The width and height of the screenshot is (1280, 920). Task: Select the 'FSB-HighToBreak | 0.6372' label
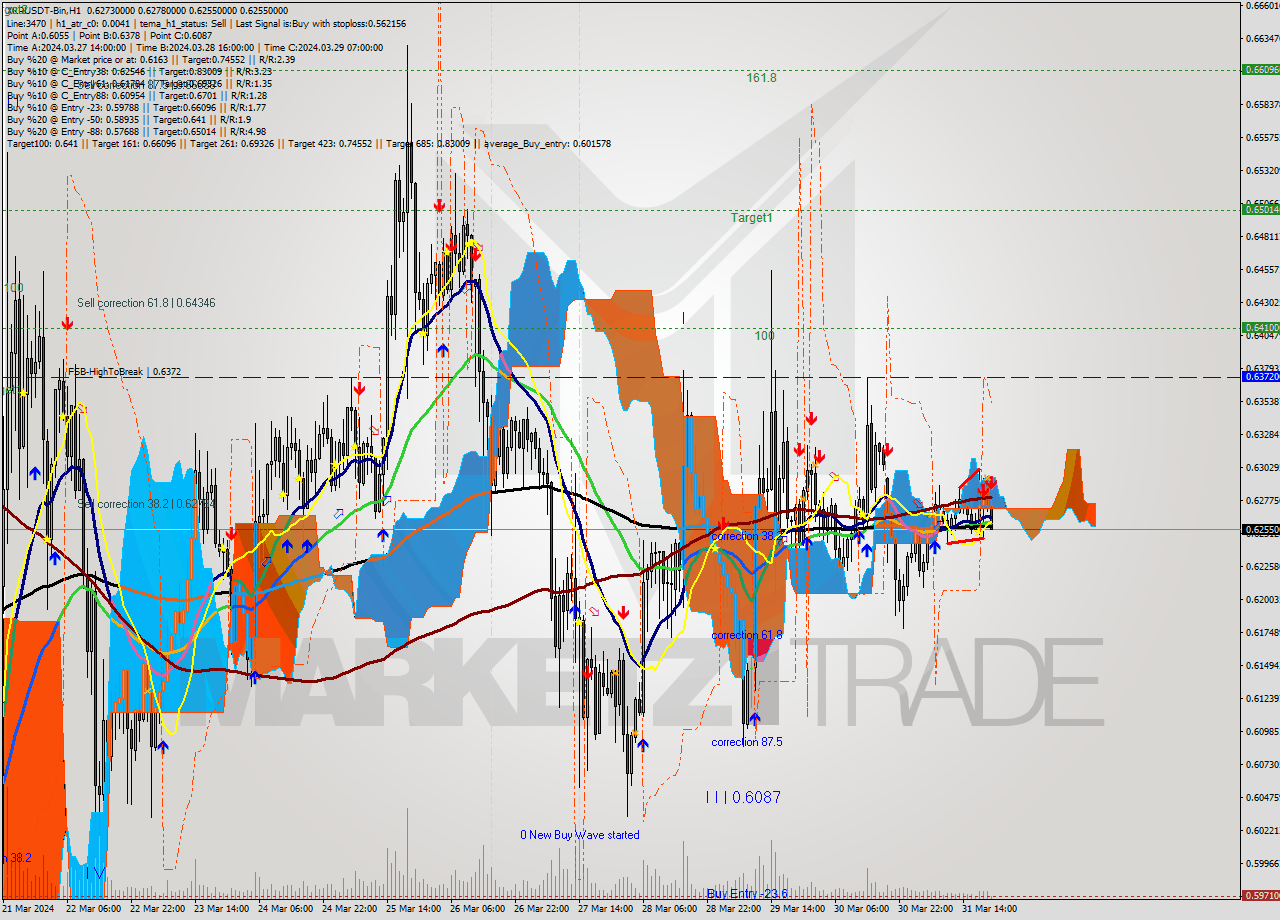point(124,371)
